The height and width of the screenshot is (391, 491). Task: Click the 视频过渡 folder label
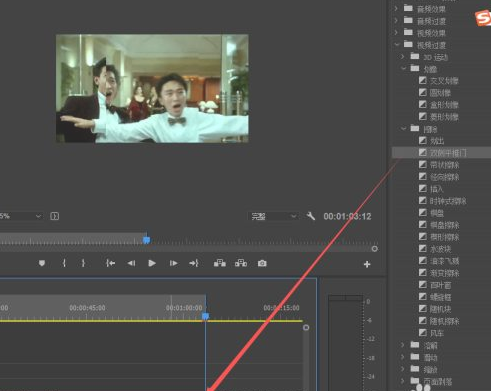[x=431, y=45]
